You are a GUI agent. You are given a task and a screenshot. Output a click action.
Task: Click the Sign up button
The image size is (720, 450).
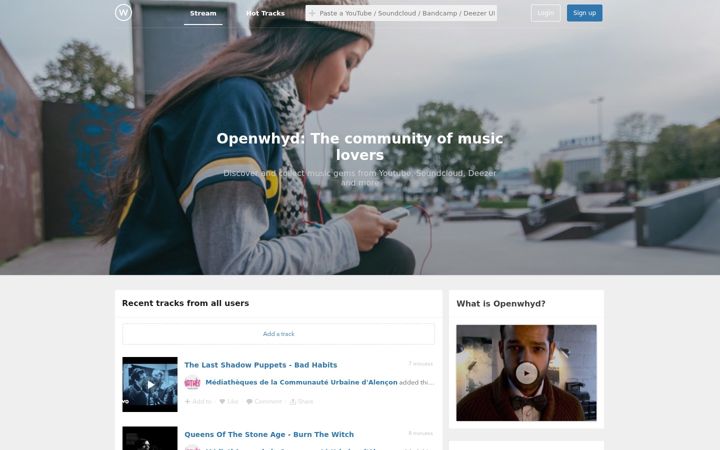coord(585,13)
